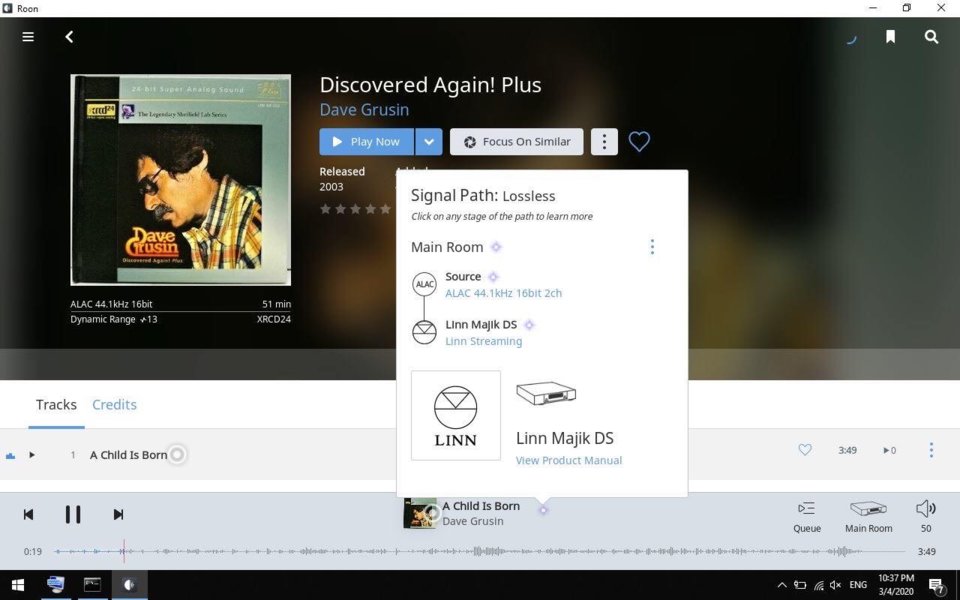Open album three-dot options menu
Screen dimensions: 960x600
604,141
